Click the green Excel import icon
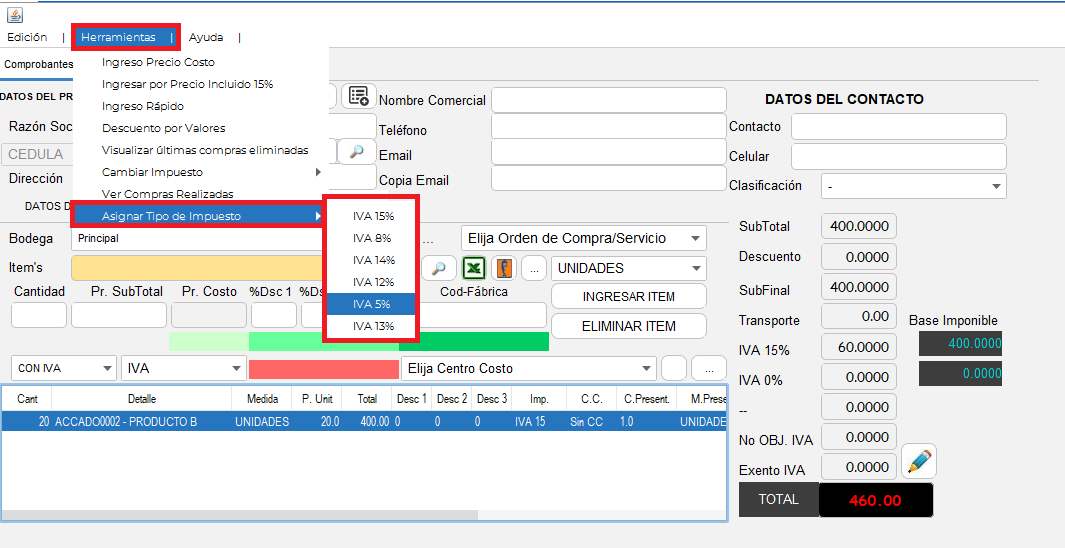This screenshot has height=548, width=1065. click(x=473, y=268)
